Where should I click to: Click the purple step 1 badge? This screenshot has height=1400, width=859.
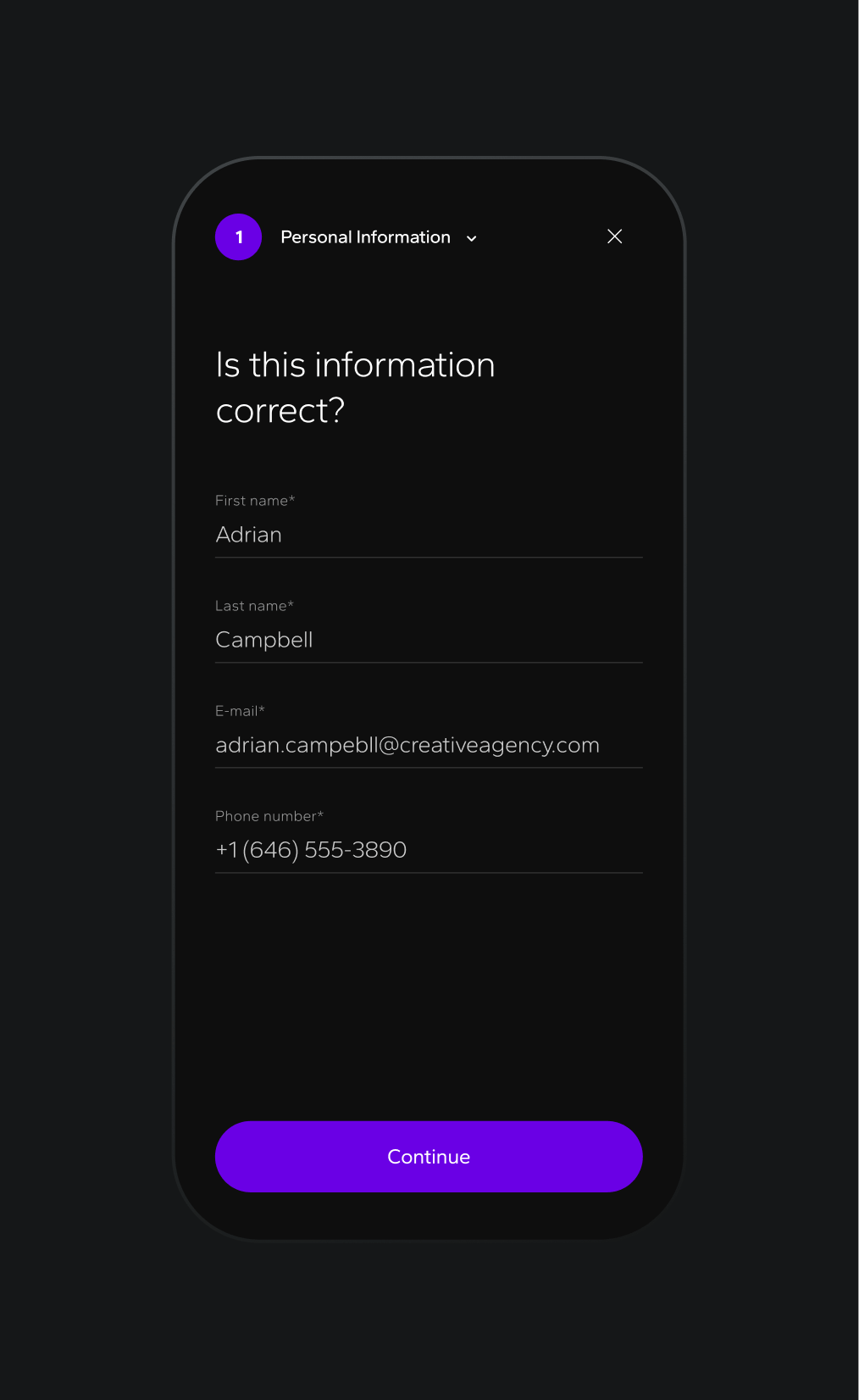tap(238, 237)
